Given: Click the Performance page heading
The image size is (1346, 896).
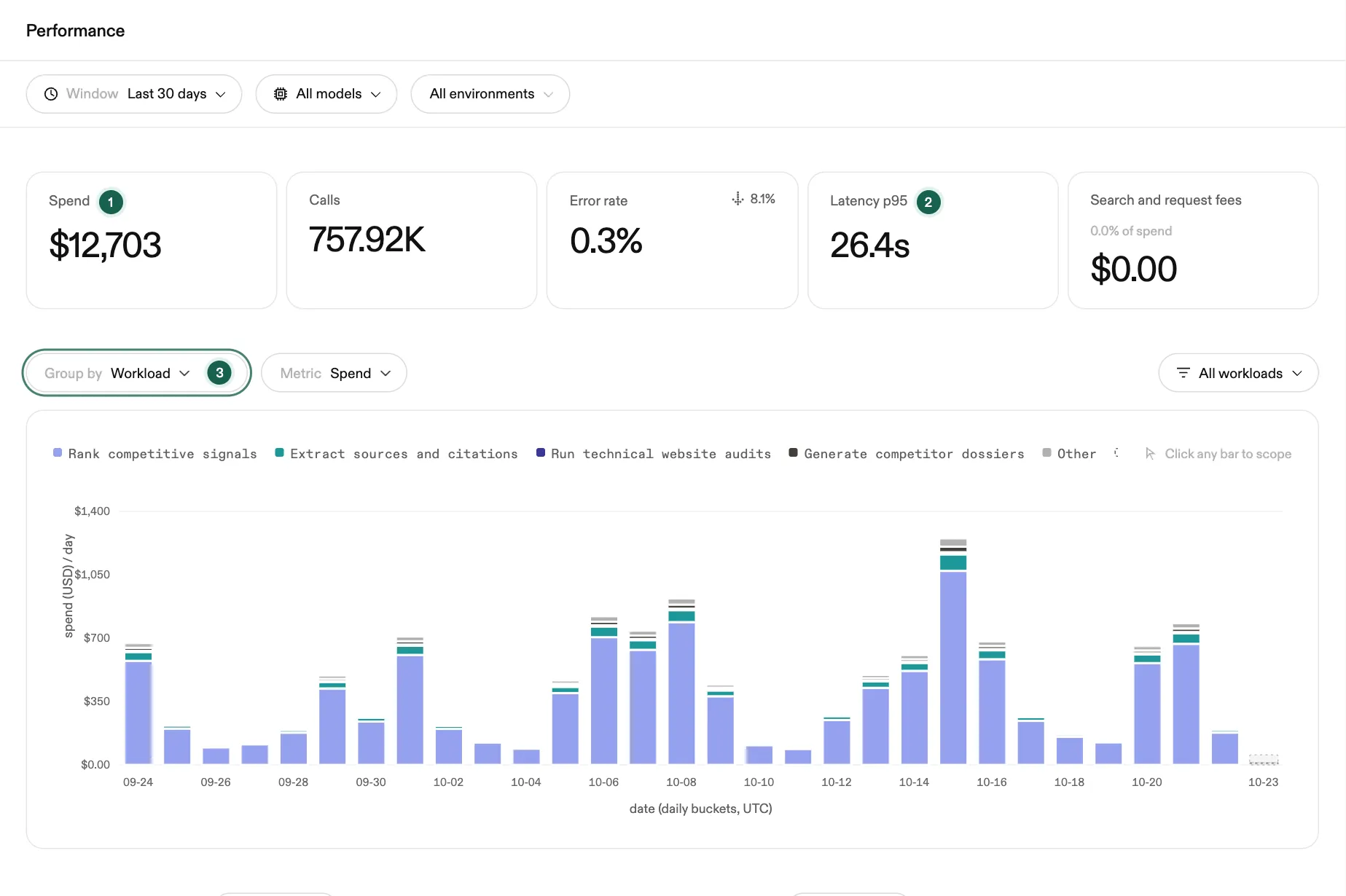Looking at the screenshot, I should pos(76,31).
